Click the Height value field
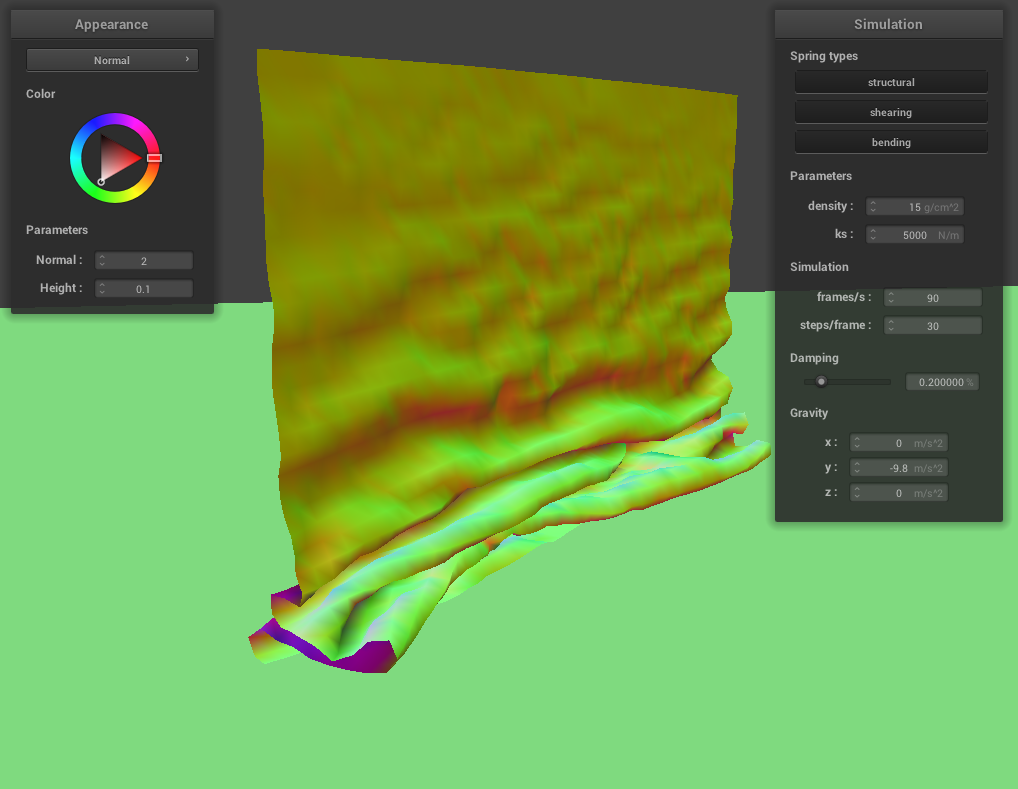 coord(143,288)
